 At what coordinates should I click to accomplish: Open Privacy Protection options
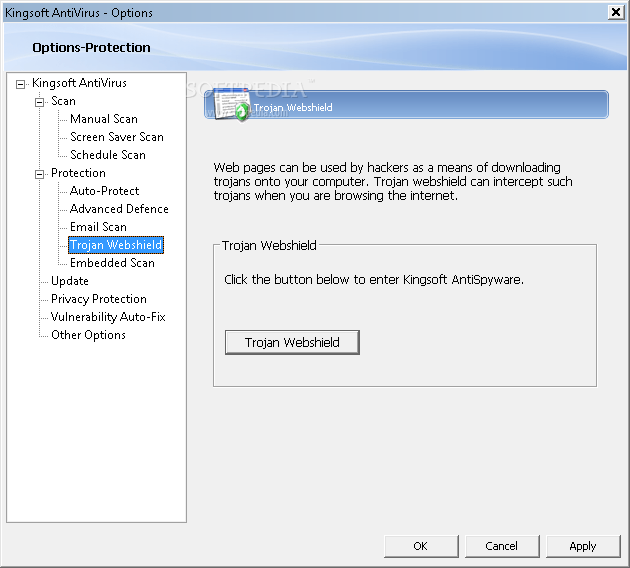[98, 299]
